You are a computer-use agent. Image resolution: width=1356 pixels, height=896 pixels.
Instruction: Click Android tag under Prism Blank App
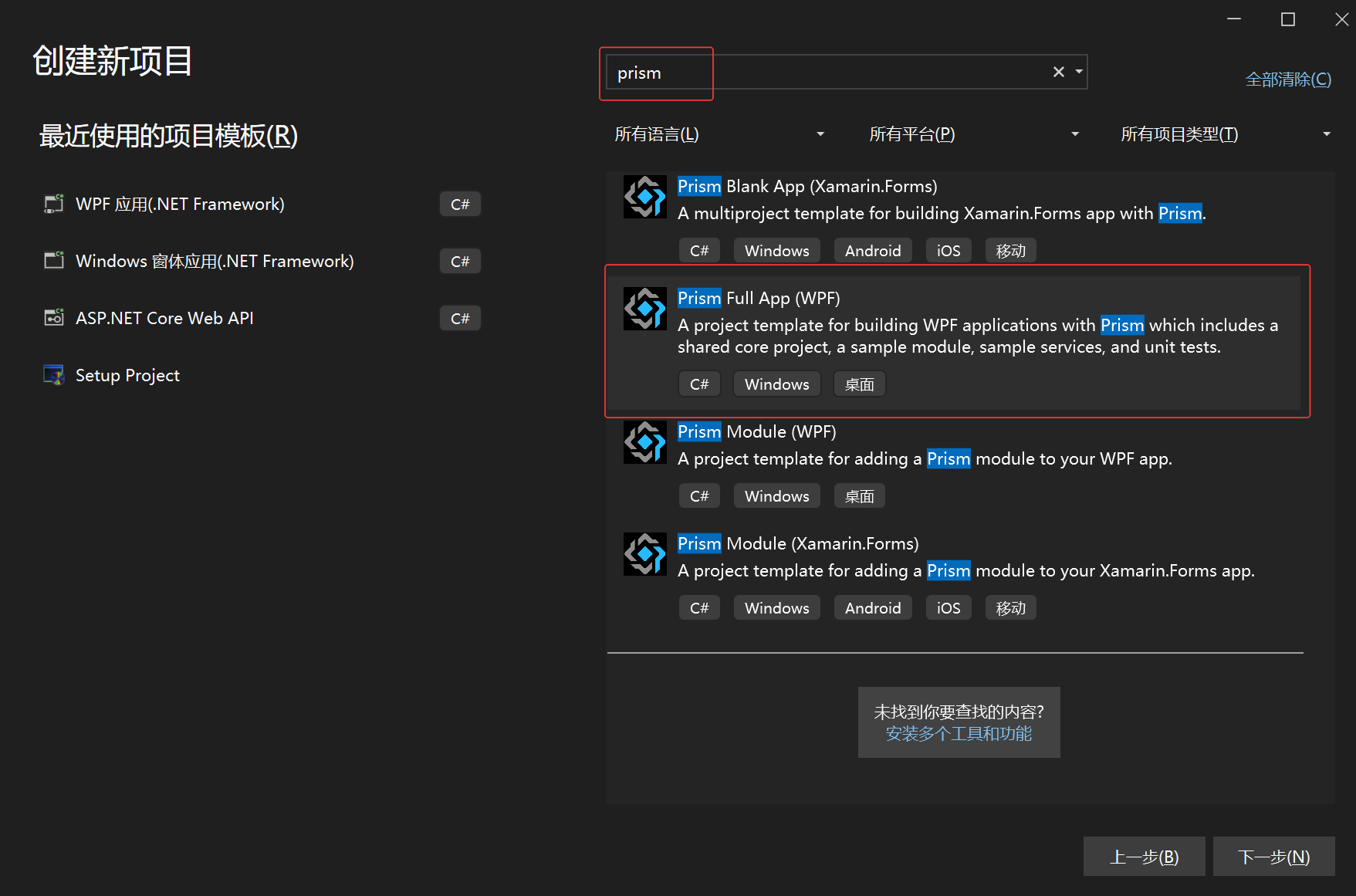click(x=873, y=251)
